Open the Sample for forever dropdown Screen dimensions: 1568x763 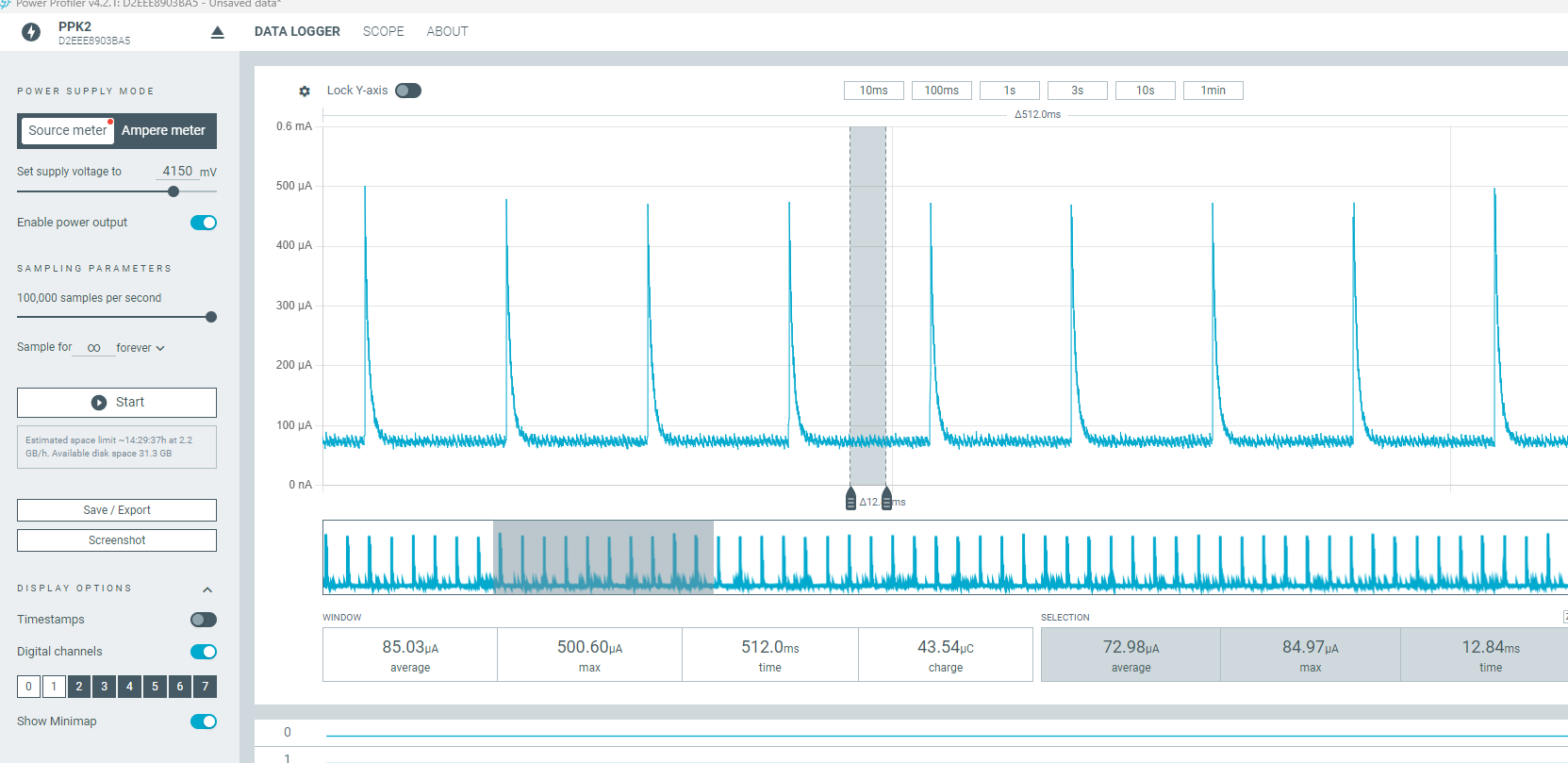click(x=140, y=348)
